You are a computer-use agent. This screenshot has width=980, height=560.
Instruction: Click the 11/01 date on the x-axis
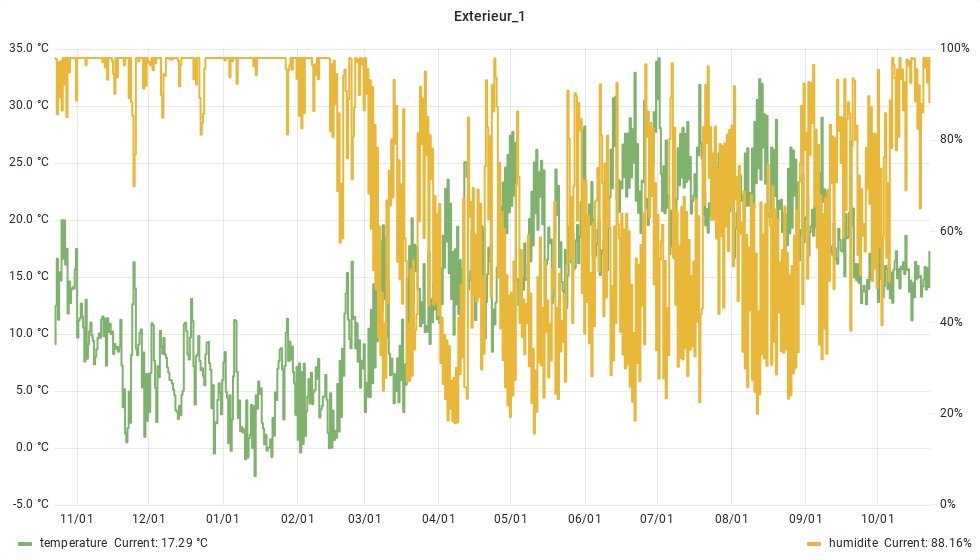click(77, 519)
